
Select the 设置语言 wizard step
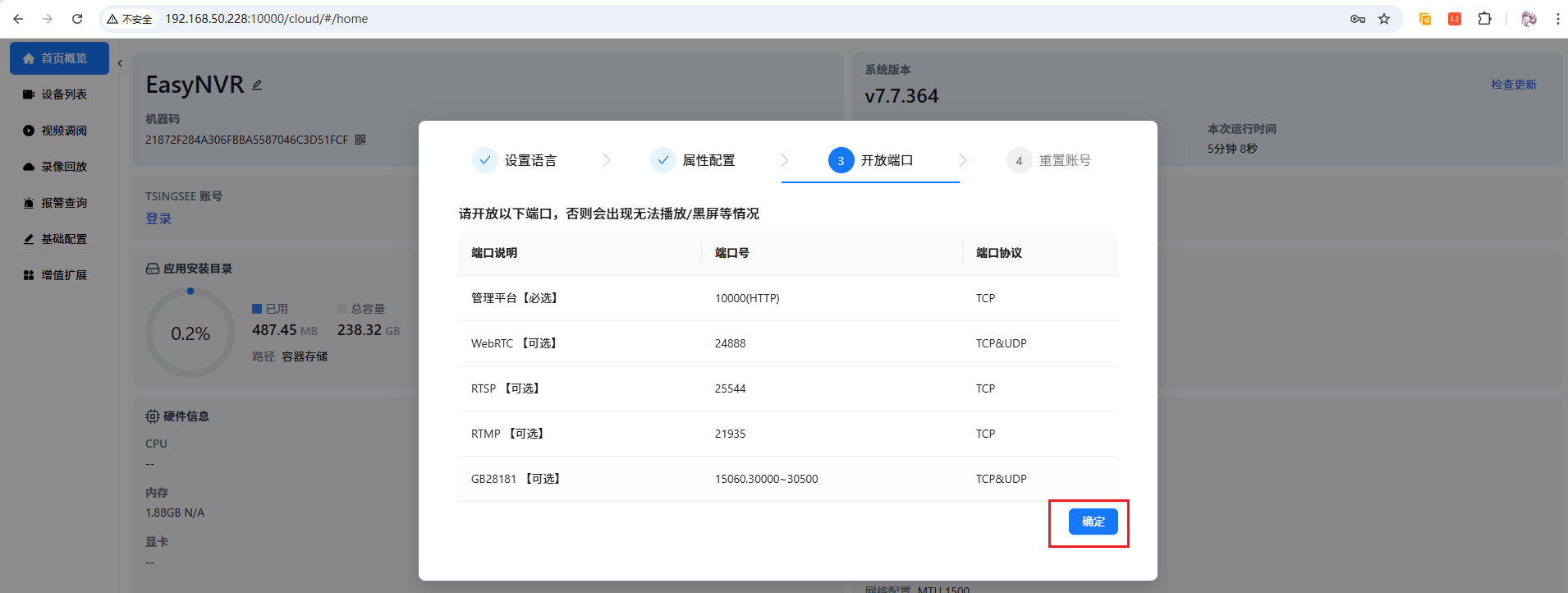[515, 160]
